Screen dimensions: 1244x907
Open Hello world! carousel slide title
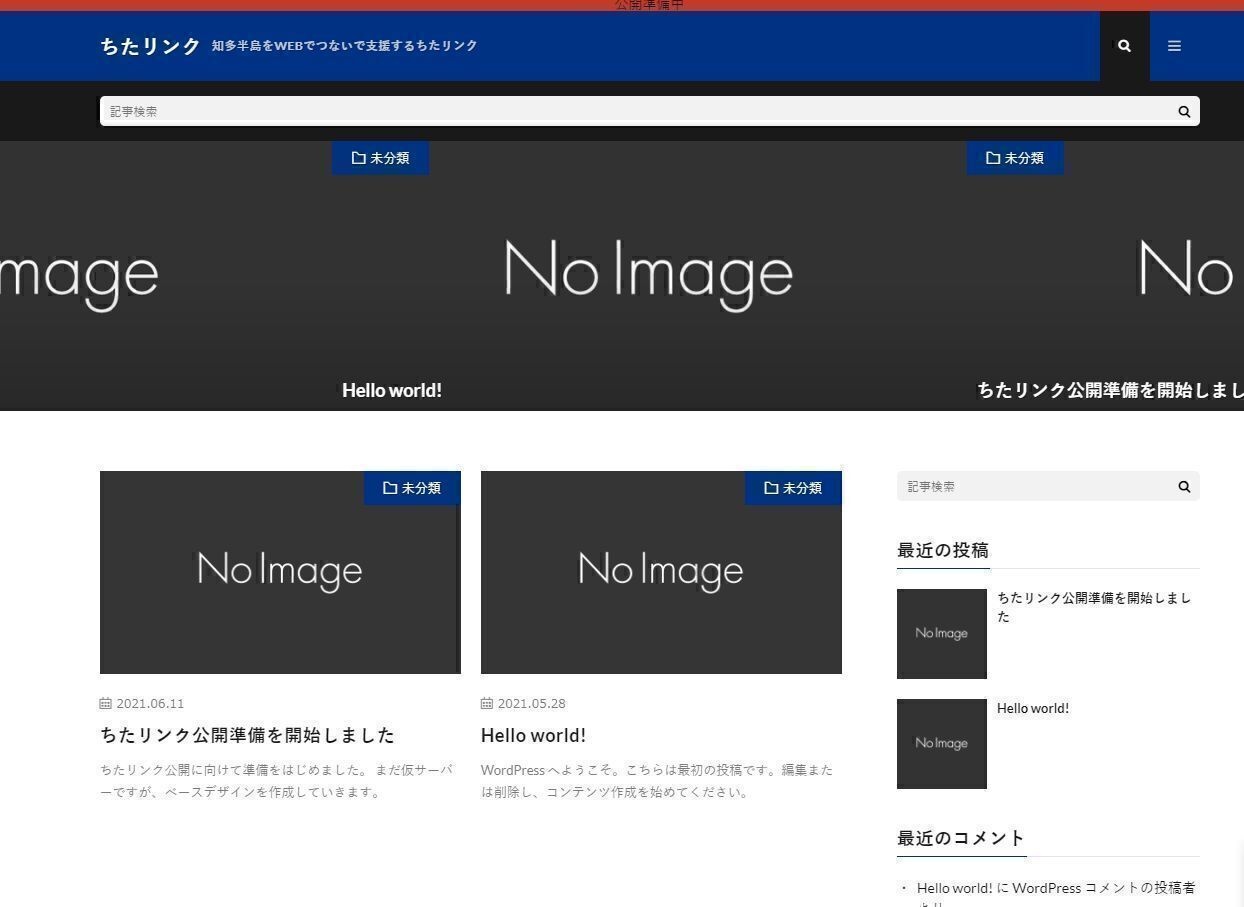(392, 390)
